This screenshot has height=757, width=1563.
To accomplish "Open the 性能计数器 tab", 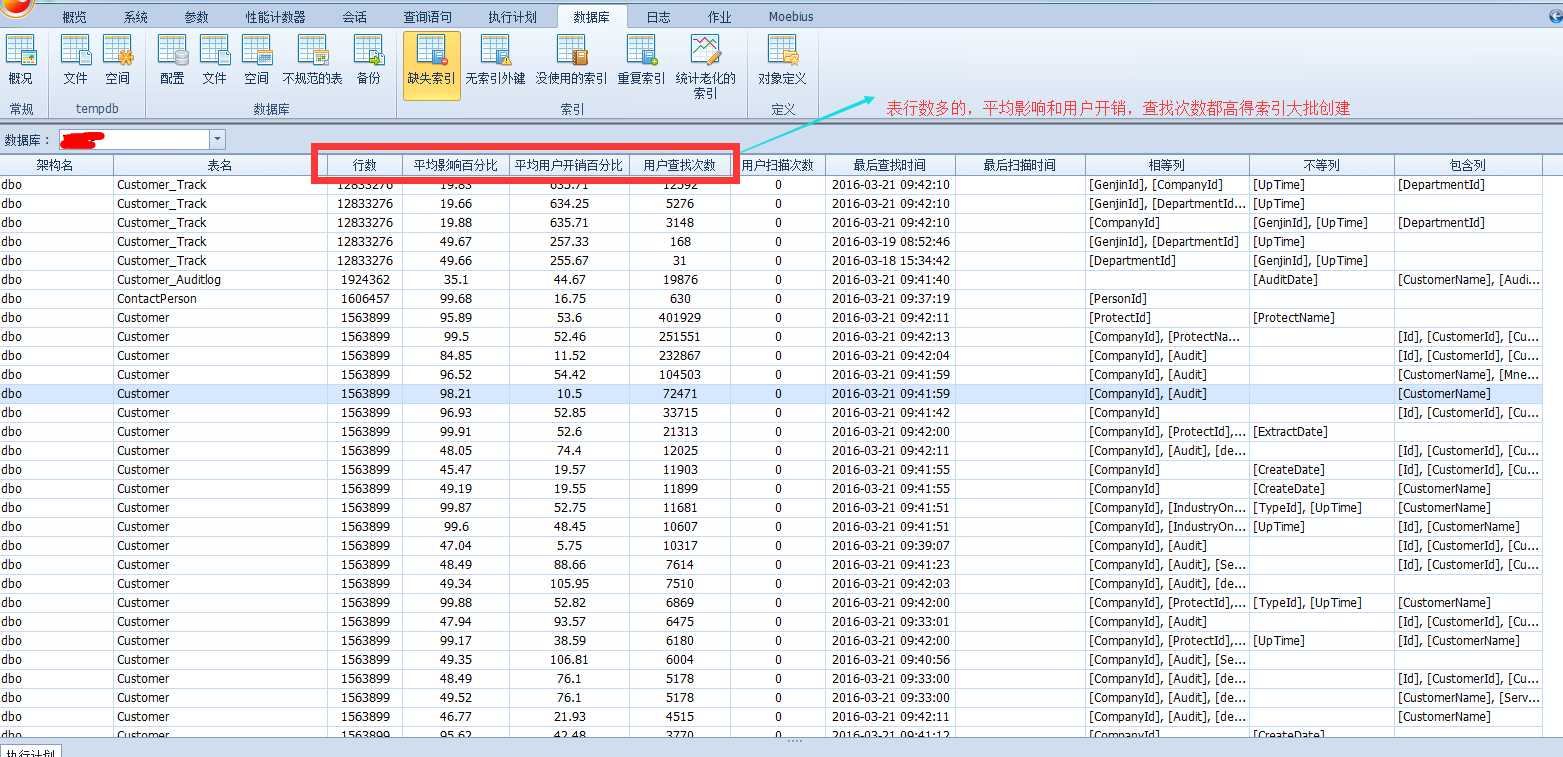I will point(275,17).
